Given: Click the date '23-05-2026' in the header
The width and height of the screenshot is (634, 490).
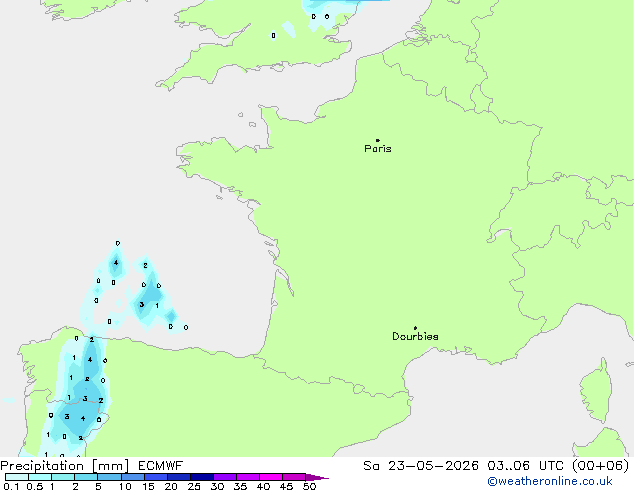Looking at the screenshot, I should tap(433, 466).
